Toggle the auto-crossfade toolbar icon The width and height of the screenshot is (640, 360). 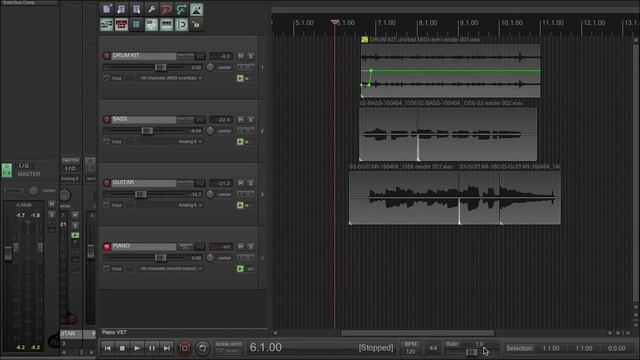107,24
